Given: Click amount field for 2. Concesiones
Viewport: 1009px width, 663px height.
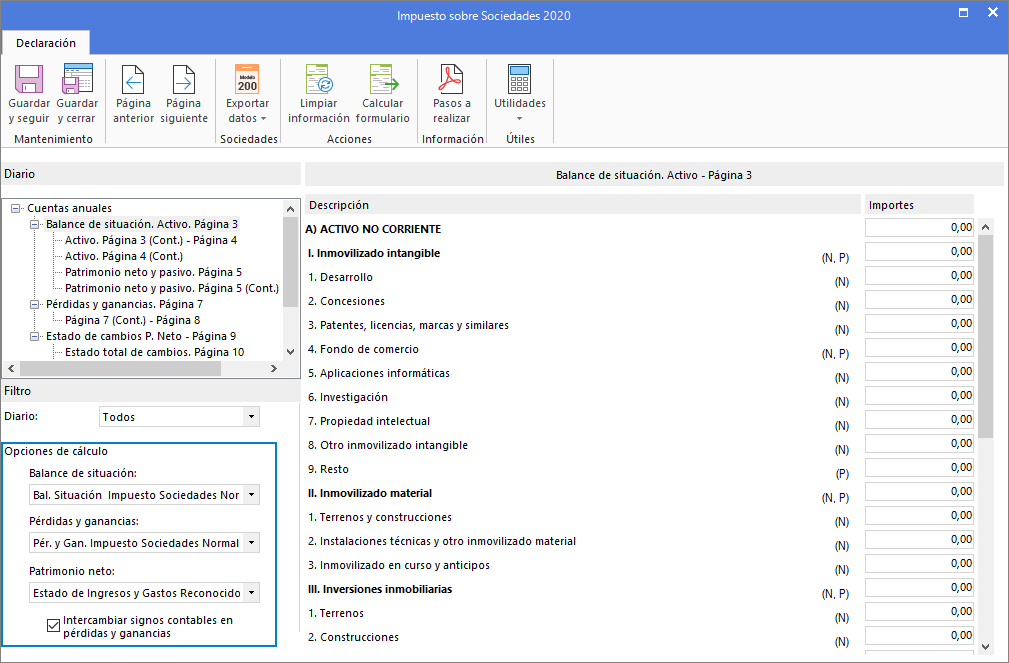Looking at the screenshot, I should [x=919, y=299].
